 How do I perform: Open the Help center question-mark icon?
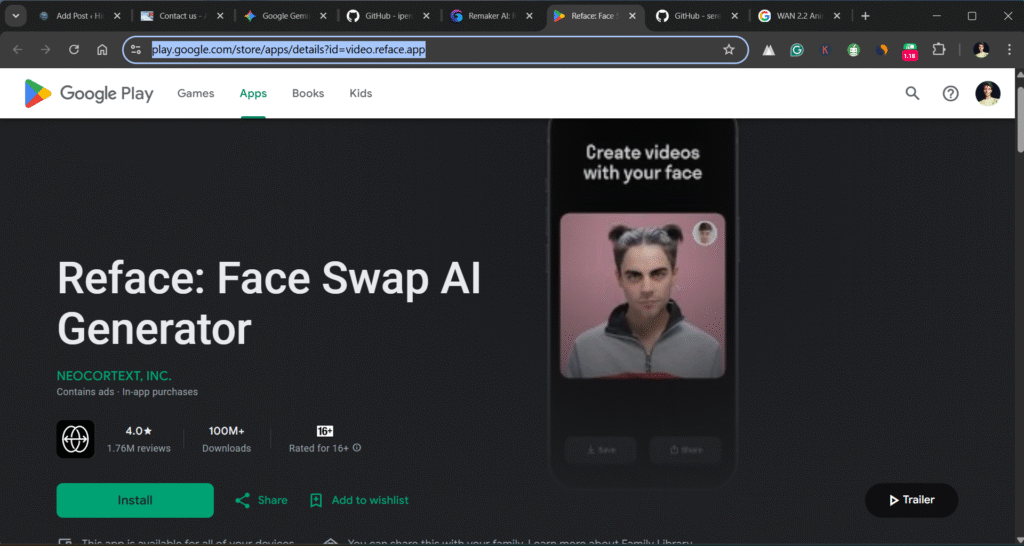(950, 93)
